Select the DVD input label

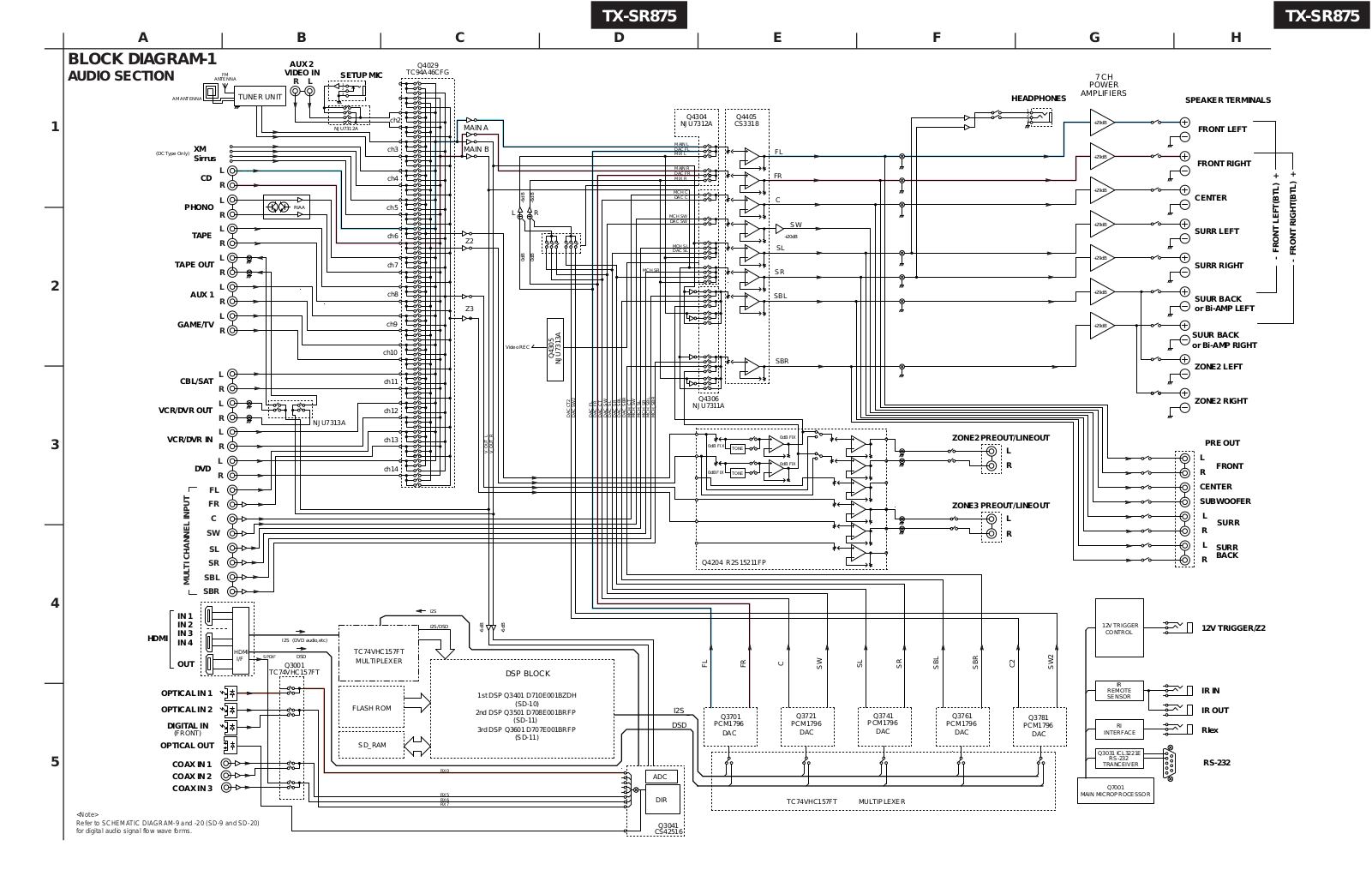[x=202, y=469]
